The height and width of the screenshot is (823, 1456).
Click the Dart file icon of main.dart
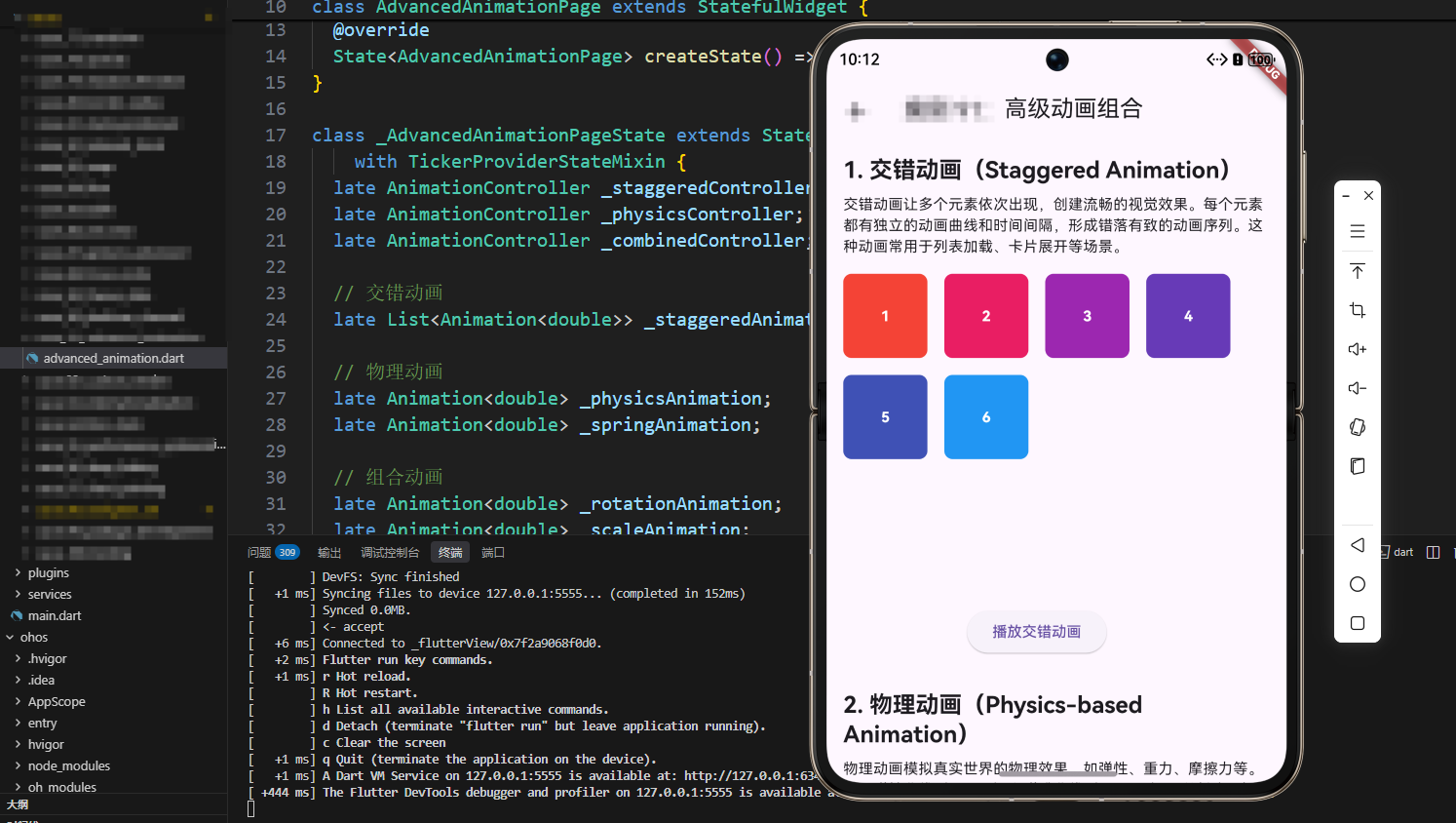point(17,615)
